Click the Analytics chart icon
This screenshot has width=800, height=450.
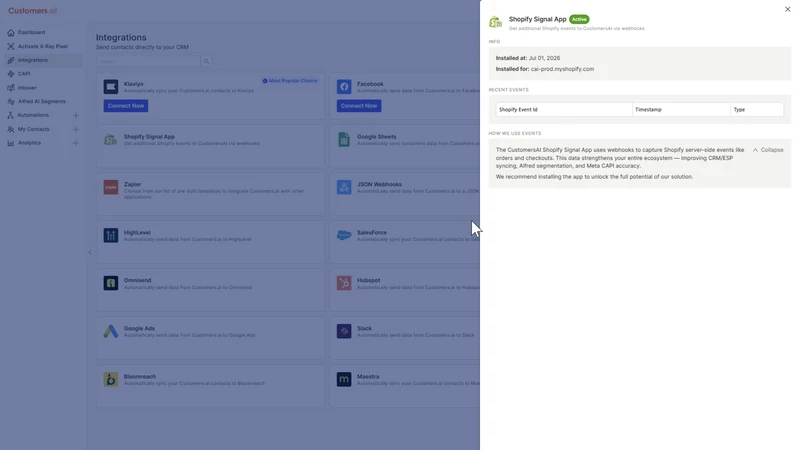(11, 143)
